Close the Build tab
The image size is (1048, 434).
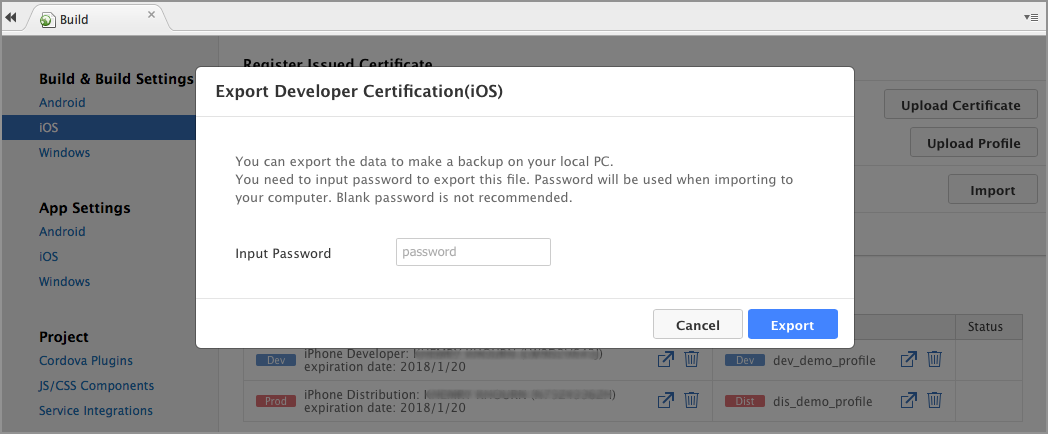pyautogui.click(x=151, y=15)
